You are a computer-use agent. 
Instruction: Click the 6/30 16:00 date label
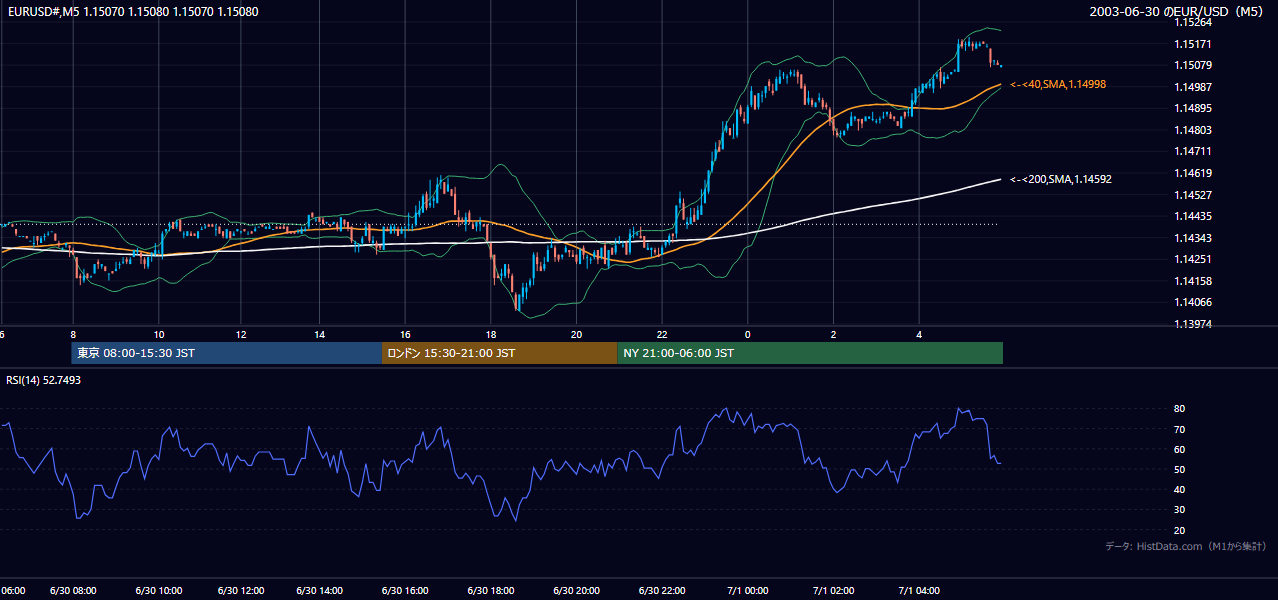(405, 591)
